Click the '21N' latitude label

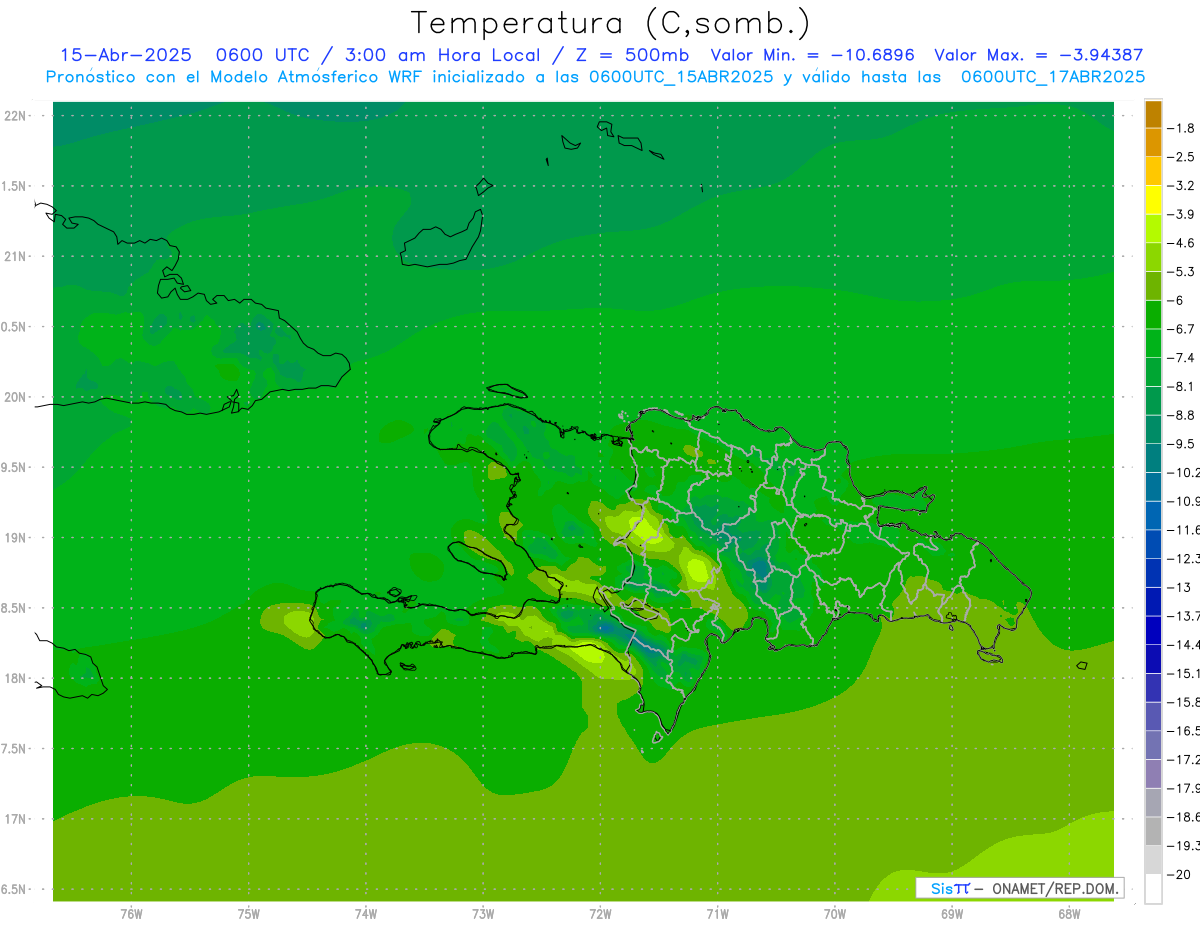16,256
